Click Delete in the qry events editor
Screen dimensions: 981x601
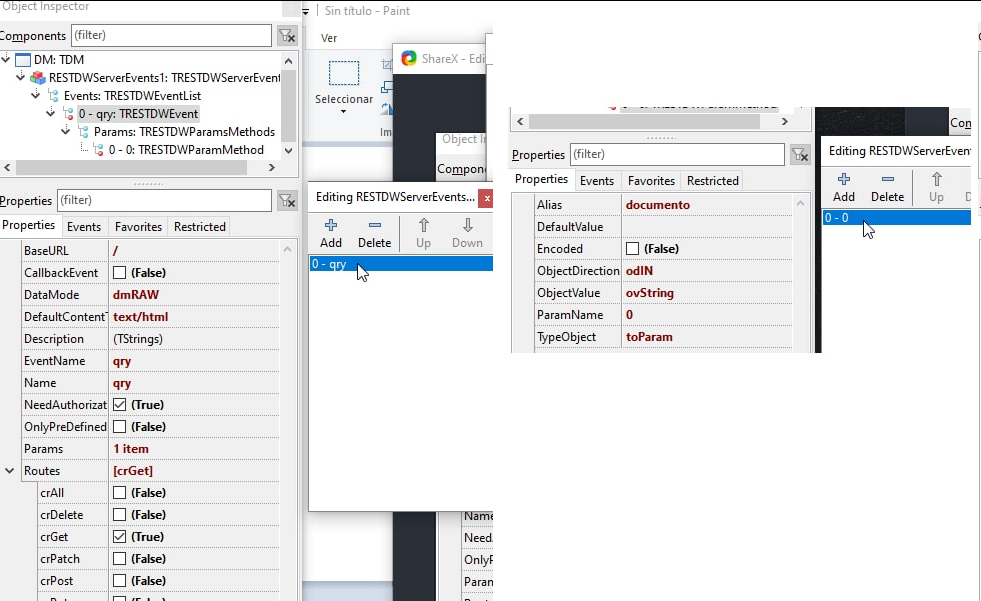(x=374, y=233)
